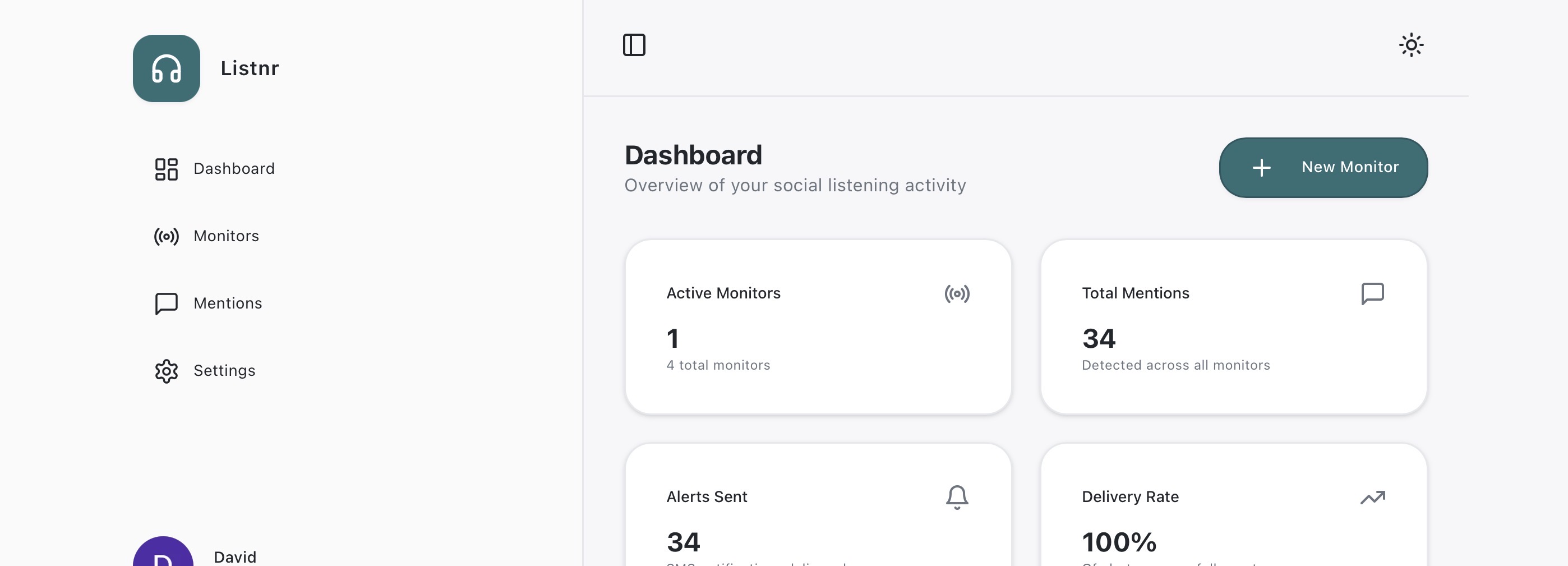Click the trend arrow on Delivery Rate card
The height and width of the screenshot is (566, 1568).
(x=1373, y=497)
